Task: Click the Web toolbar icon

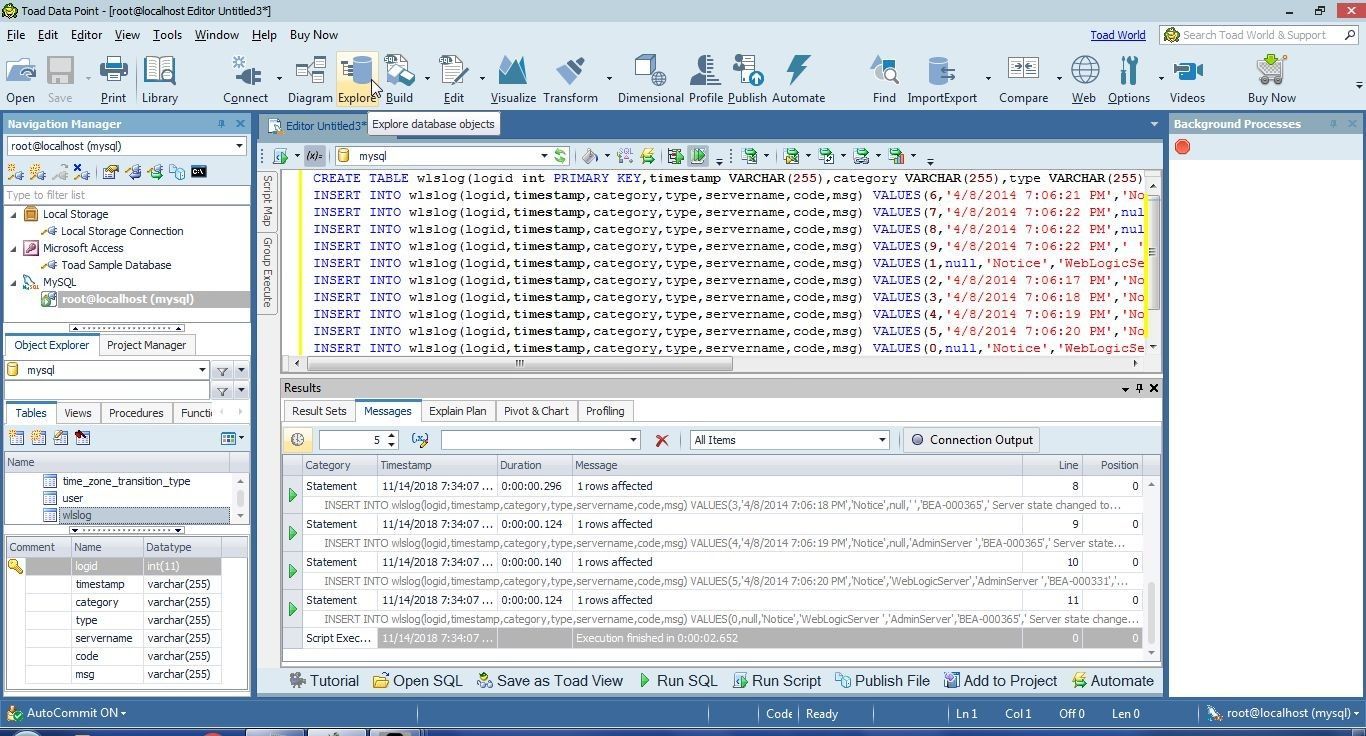Action: [1084, 79]
